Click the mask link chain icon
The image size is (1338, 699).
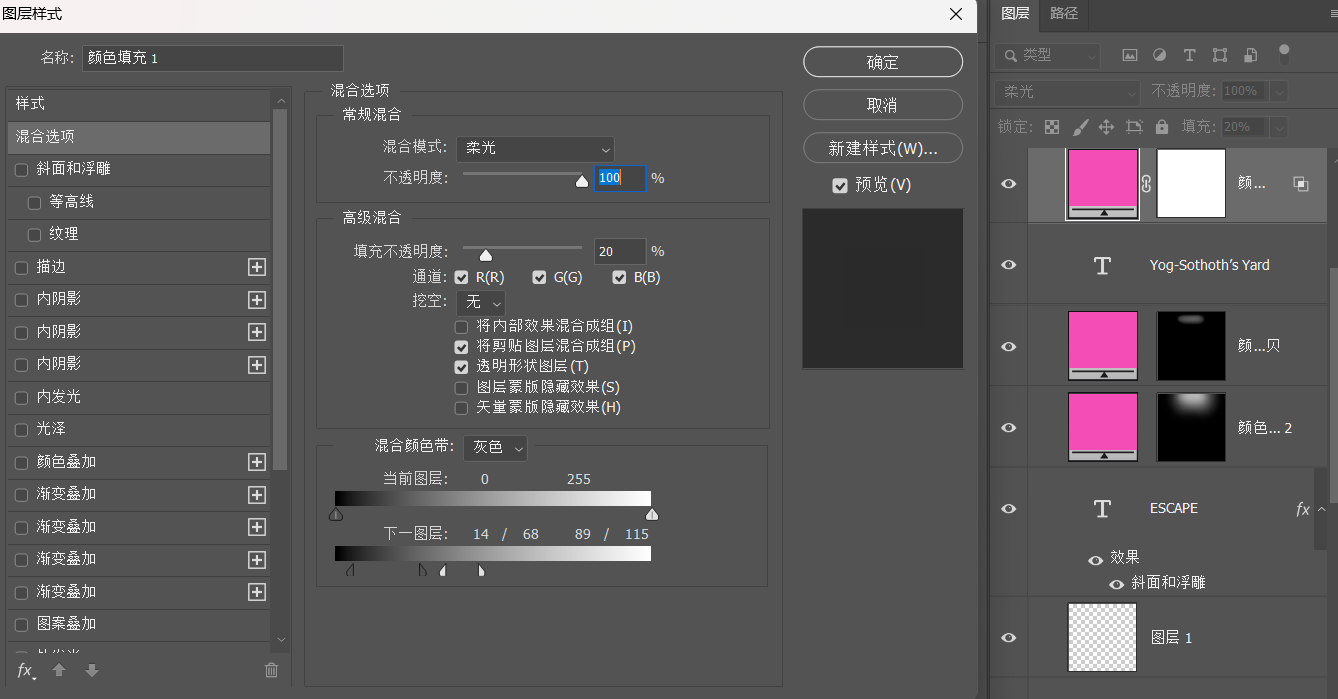(x=1147, y=184)
